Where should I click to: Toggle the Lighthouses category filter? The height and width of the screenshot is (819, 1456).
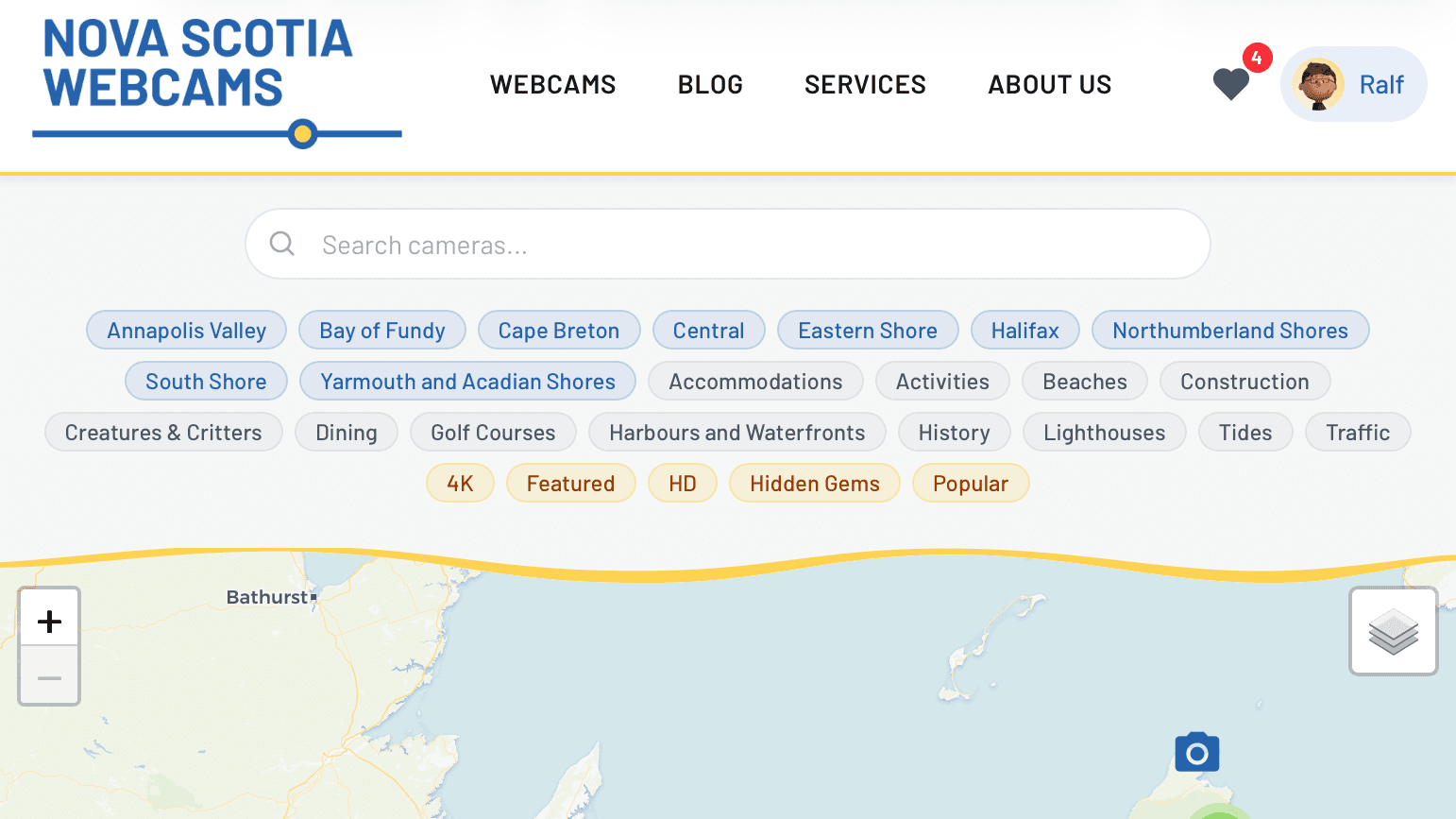(x=1104, y=433)
